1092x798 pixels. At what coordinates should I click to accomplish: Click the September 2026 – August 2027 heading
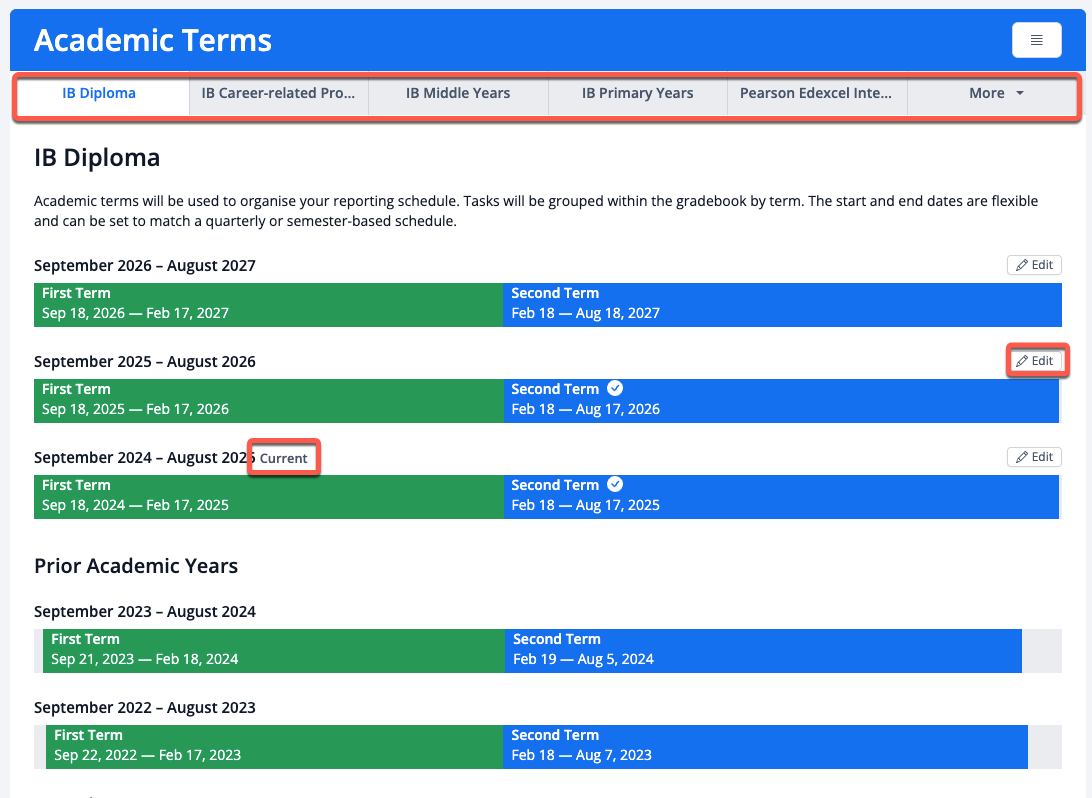[x=145, y=265]
